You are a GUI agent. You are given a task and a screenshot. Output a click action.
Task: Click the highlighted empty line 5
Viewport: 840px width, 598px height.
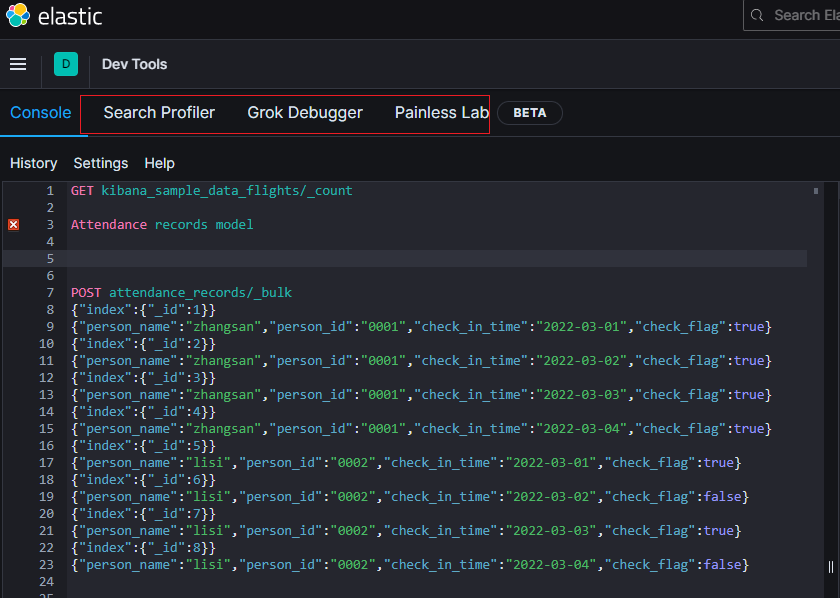(x=400, y=259)
